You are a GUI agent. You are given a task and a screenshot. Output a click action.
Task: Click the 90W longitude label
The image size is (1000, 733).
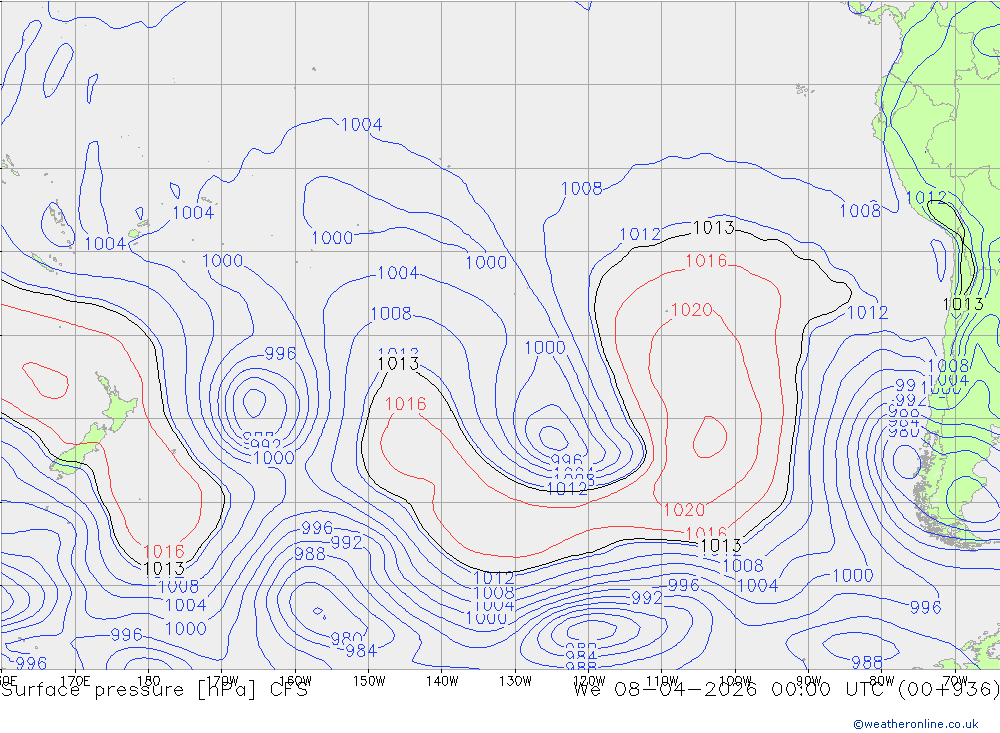pos(809,681)
